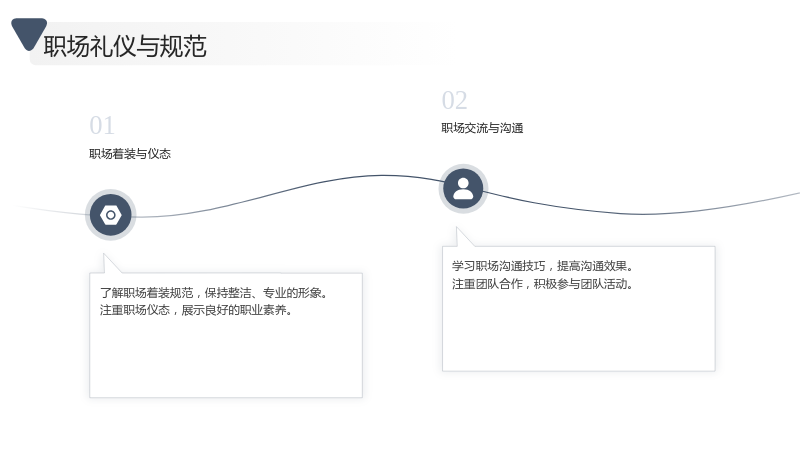Click the text line 了解职场着装规范

[213, 293]
